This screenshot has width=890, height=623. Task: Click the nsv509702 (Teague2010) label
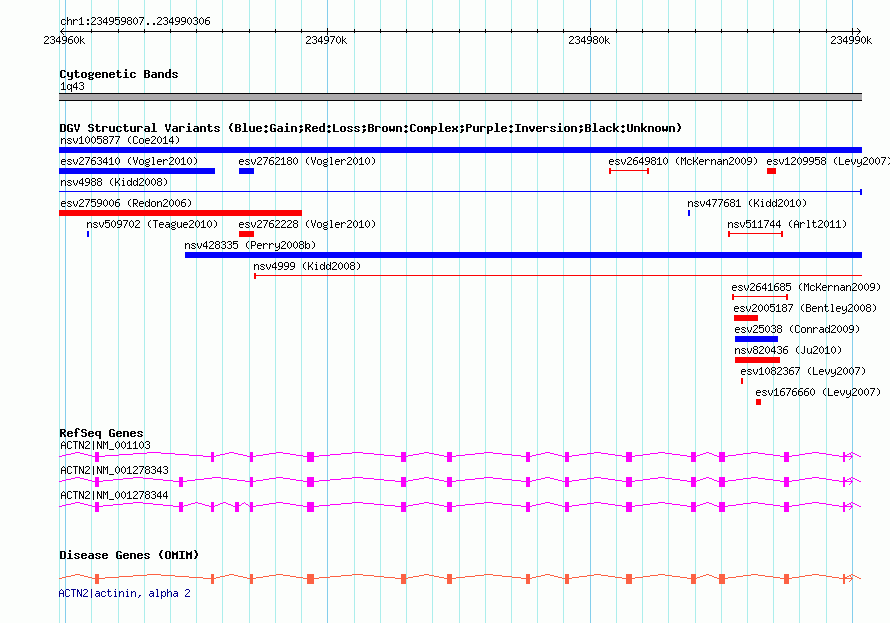click(152, 224)
